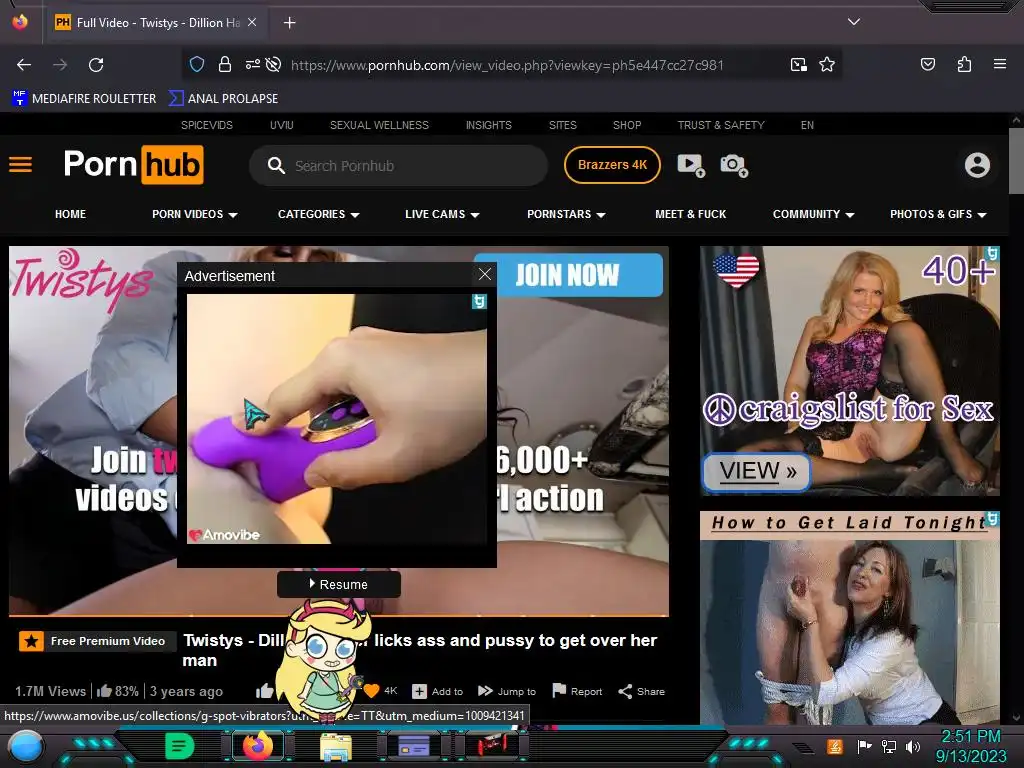Open the Firefox extensions puzzle icon
The image size is (1024, 768).
tap(964, 64)
